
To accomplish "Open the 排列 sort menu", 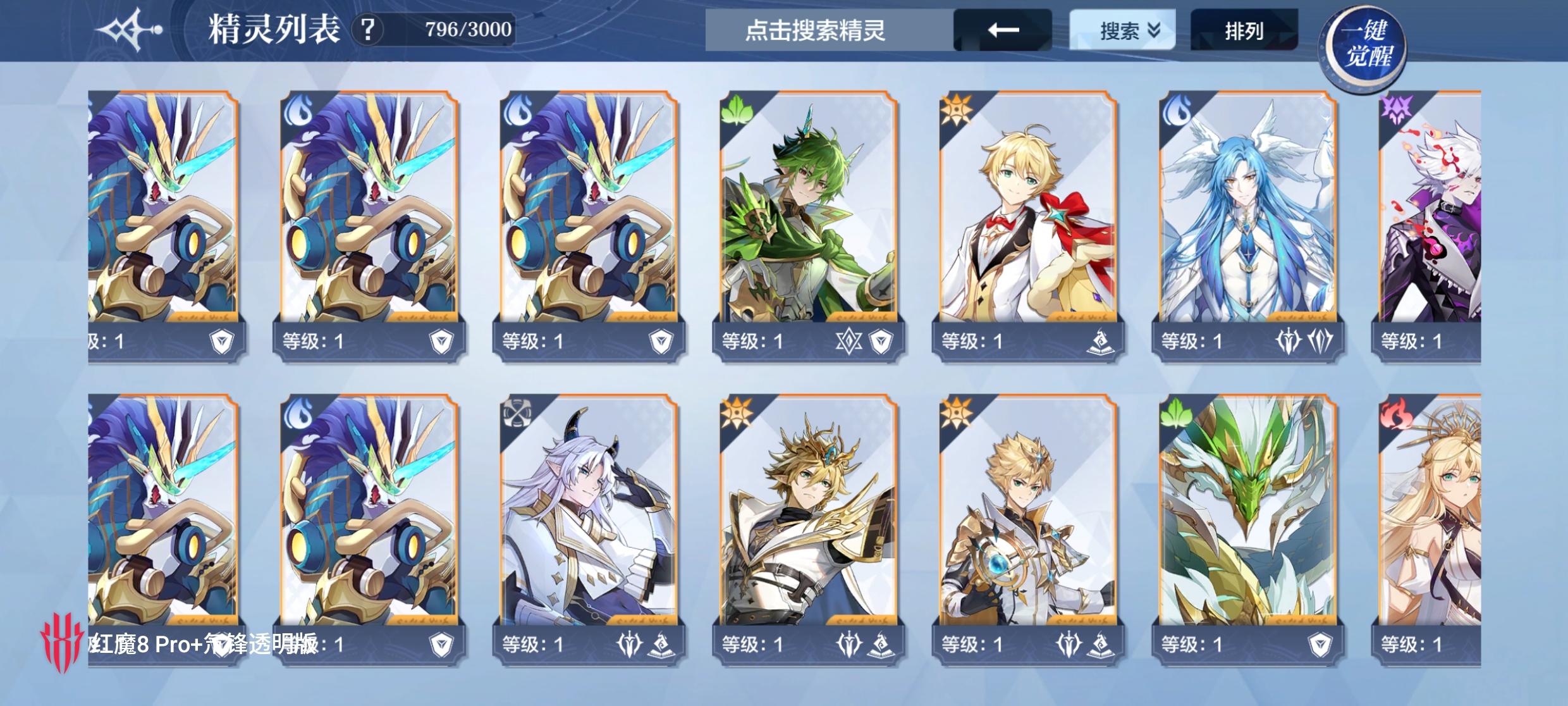I will pos(1244,30).
